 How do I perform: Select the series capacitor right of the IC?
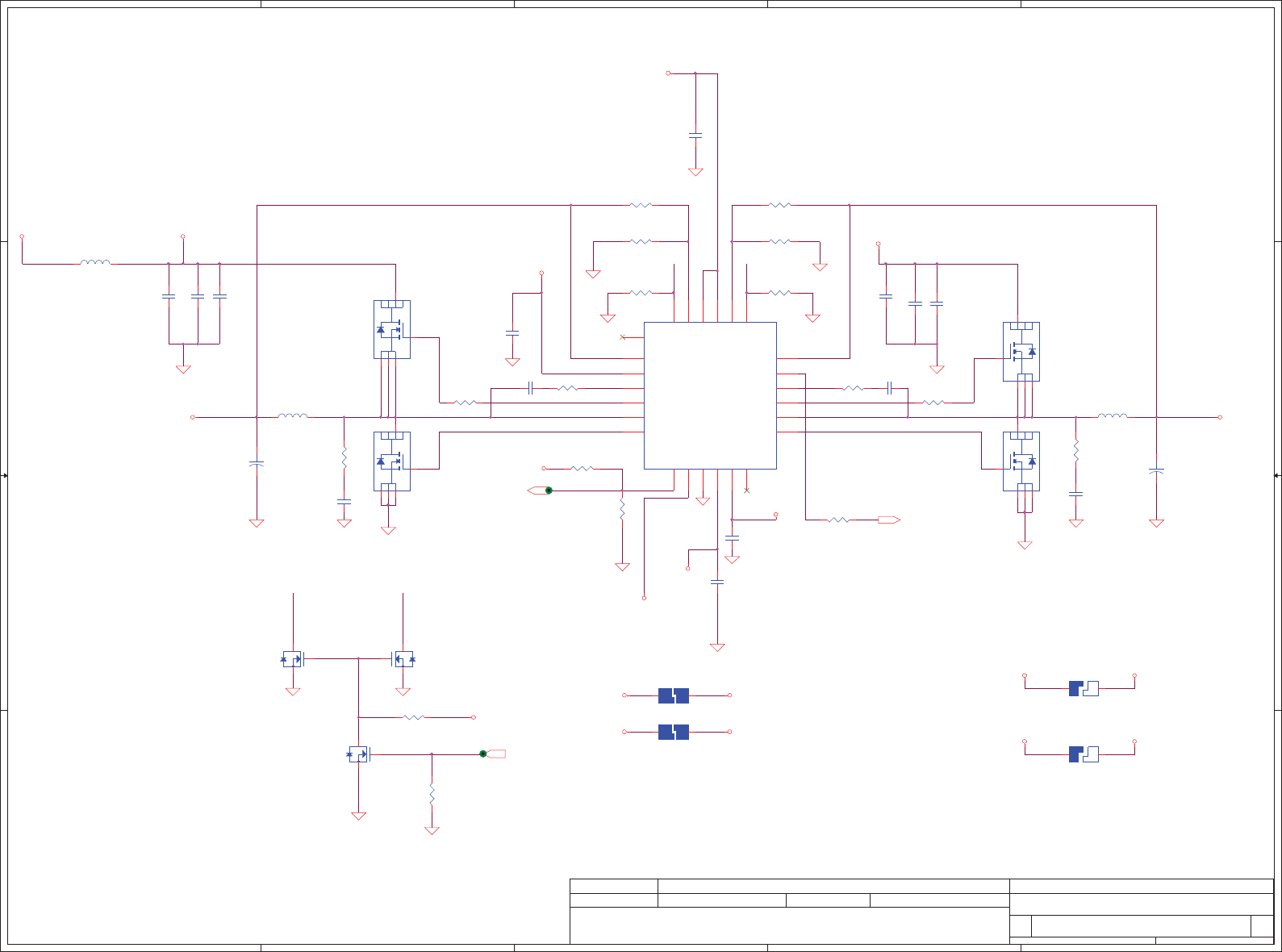[889, 388]
